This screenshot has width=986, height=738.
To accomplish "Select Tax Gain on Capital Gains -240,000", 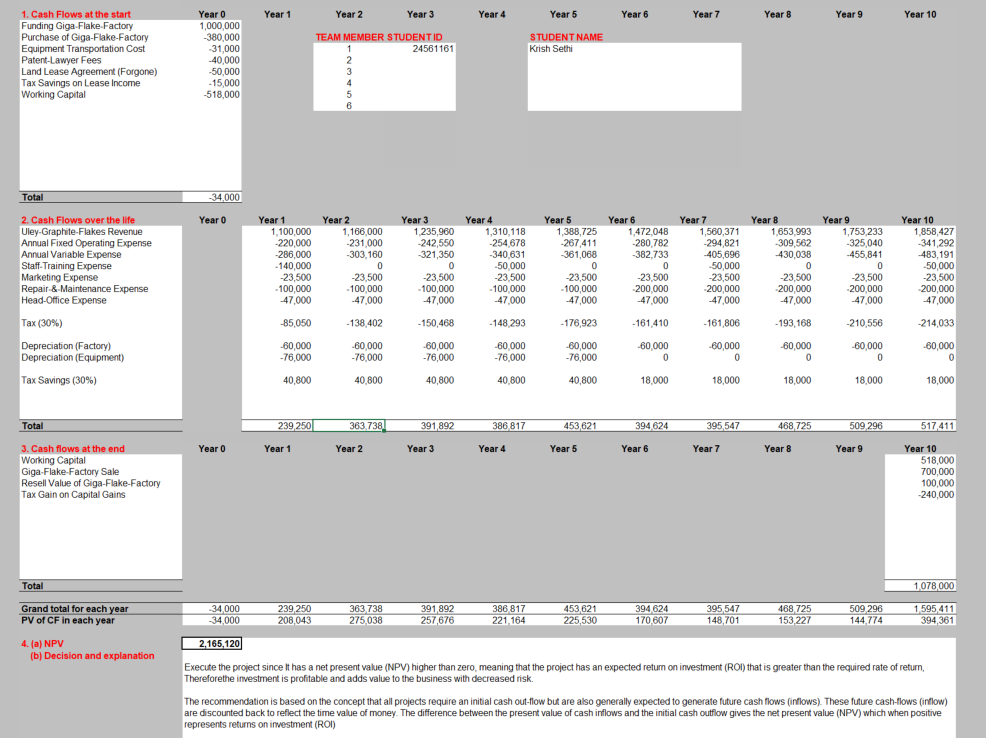I will 936,495.
